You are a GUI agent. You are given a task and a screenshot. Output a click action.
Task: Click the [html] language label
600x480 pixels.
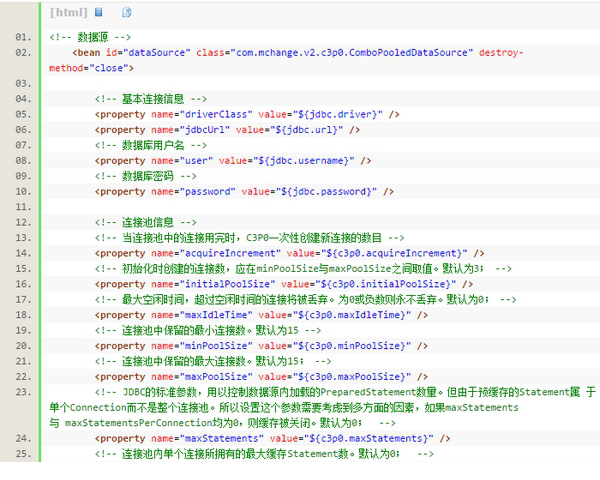(x=69, y=12)
